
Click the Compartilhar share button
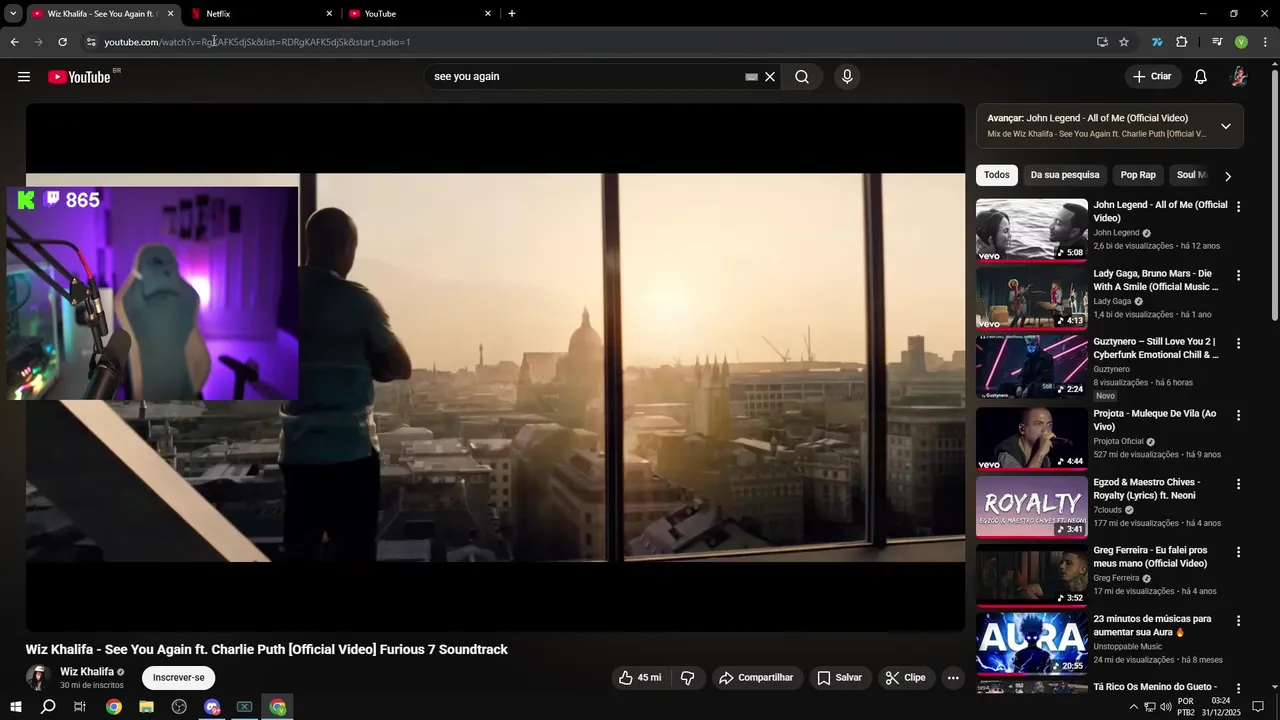(x=756, y=678)
